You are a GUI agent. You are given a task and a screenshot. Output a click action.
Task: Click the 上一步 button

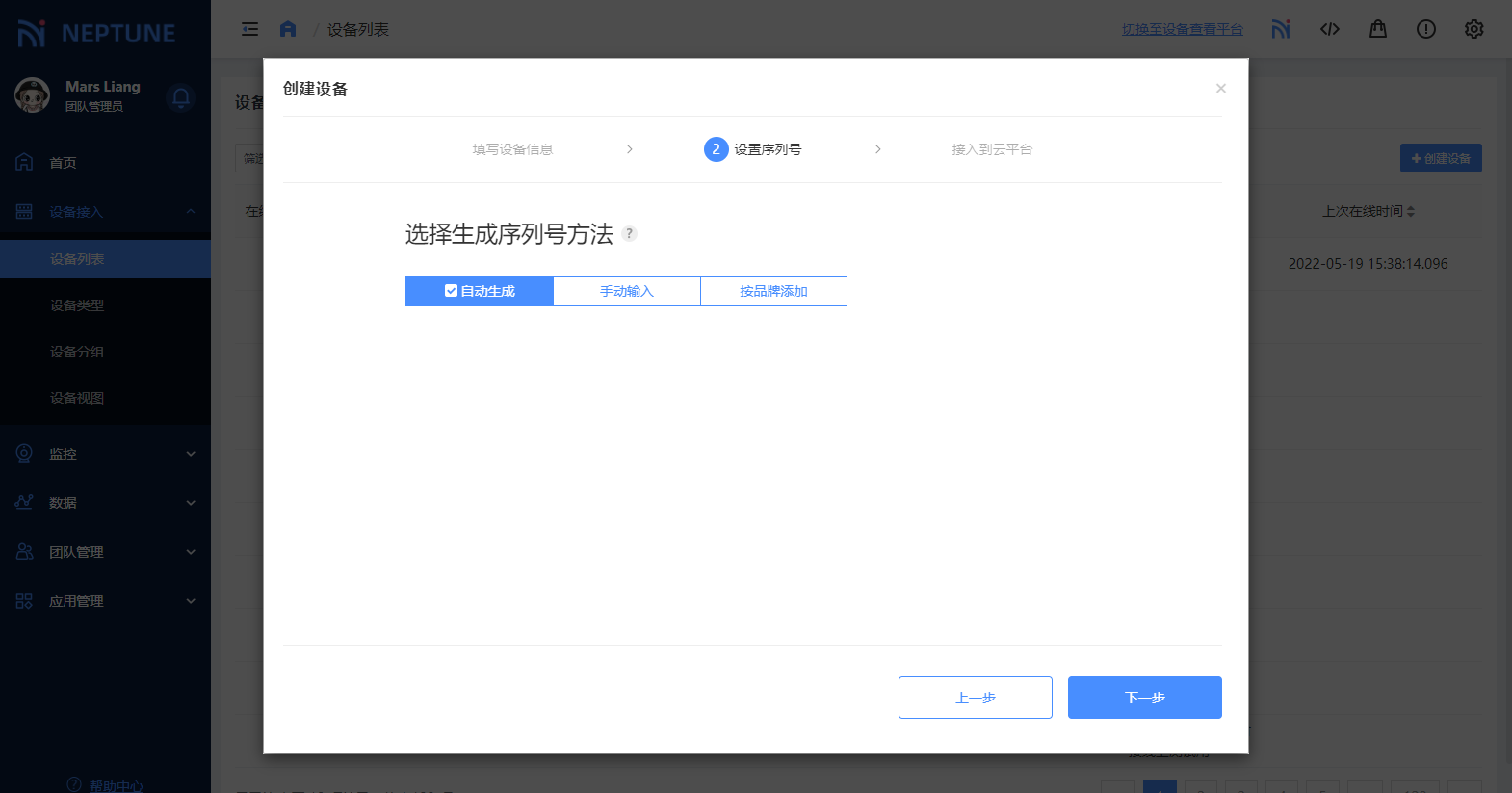[x=975, y=698]
